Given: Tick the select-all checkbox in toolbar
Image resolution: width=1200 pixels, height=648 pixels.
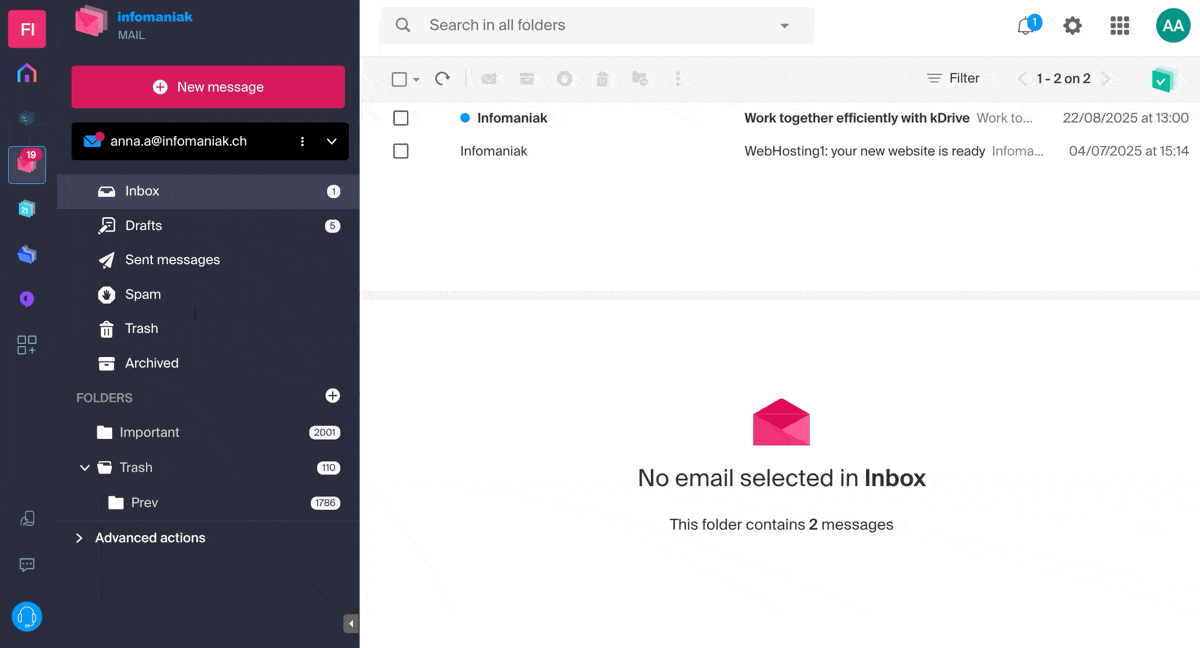Looking at the screenshot, I should pyautogui.click(x=399, y=79).
